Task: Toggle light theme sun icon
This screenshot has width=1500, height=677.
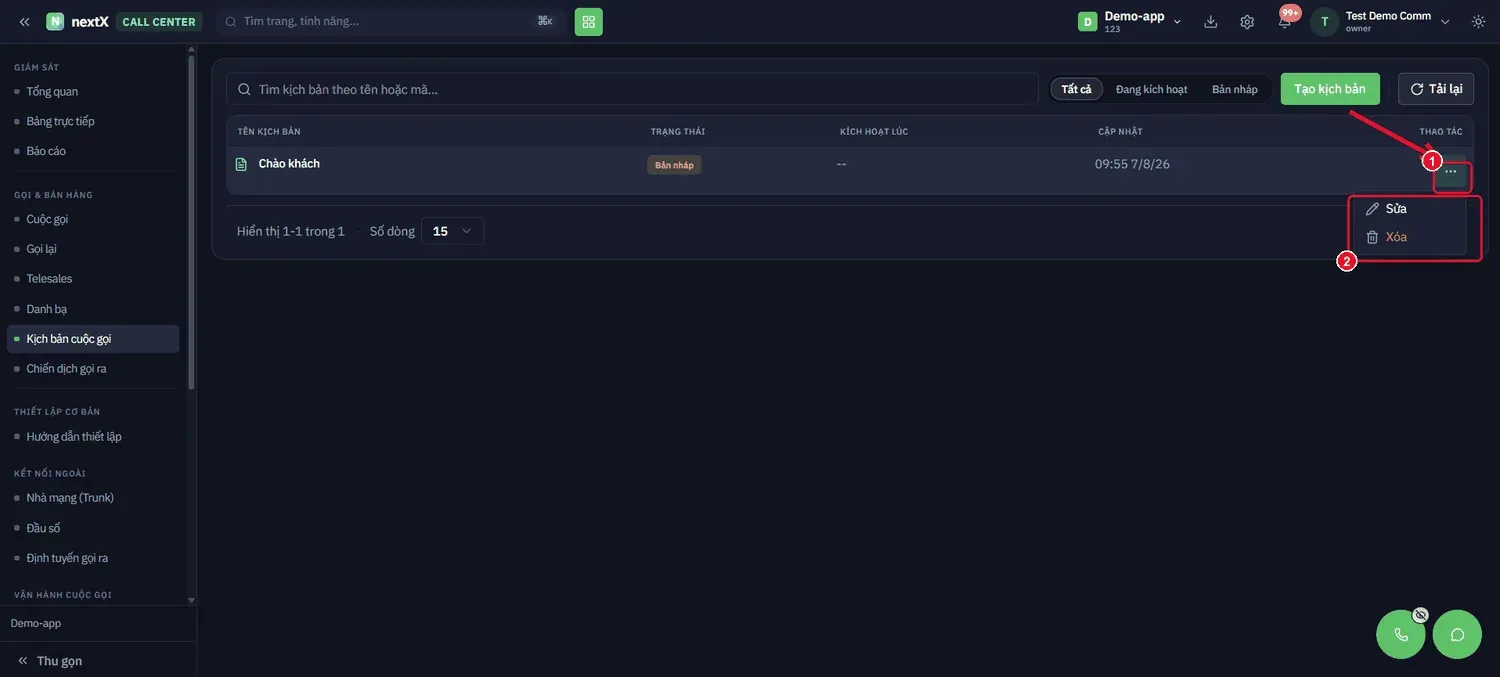Action: click(1478, 21)
